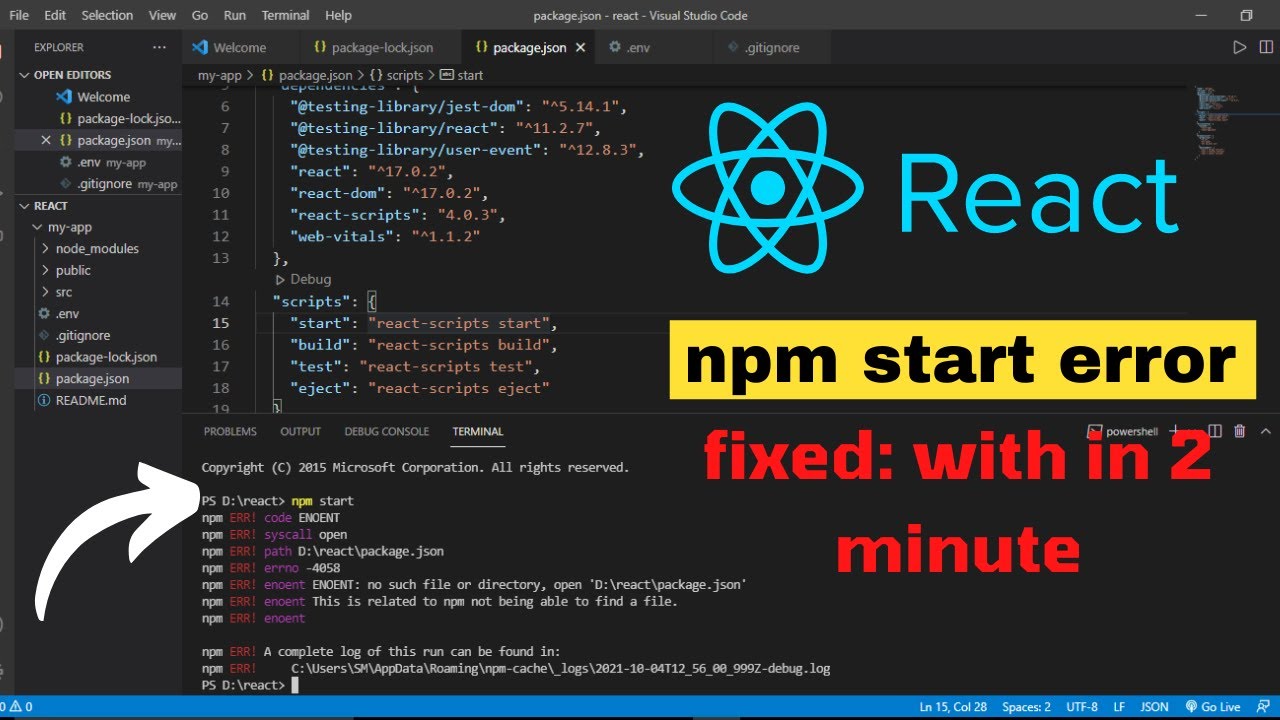
Task: Switch to the Welcome editor tab
Action: pyautogui.click(x=240, y=47)
